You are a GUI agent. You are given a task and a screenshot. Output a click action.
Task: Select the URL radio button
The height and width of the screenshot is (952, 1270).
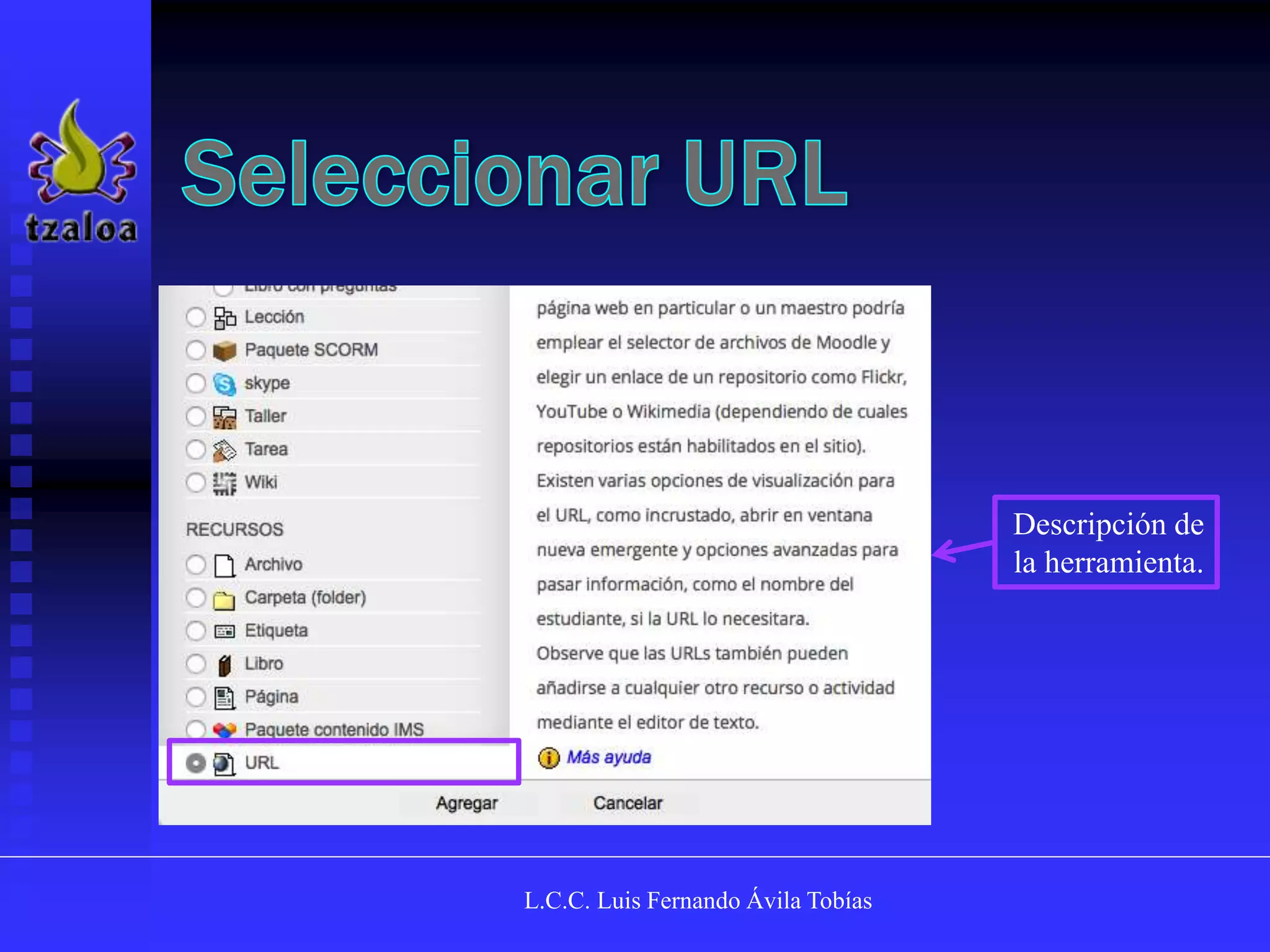tap(196, 763)
